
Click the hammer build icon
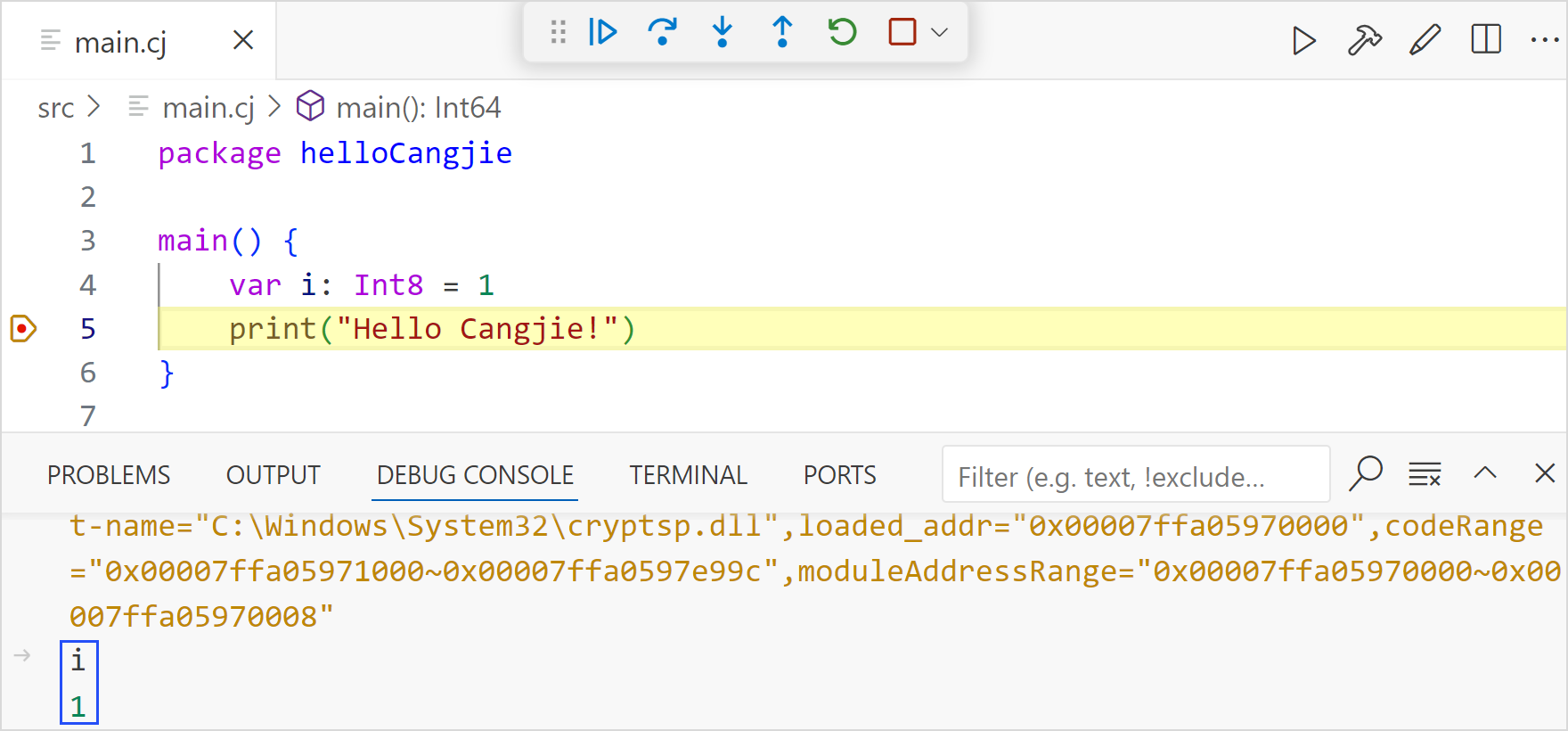1364,41
